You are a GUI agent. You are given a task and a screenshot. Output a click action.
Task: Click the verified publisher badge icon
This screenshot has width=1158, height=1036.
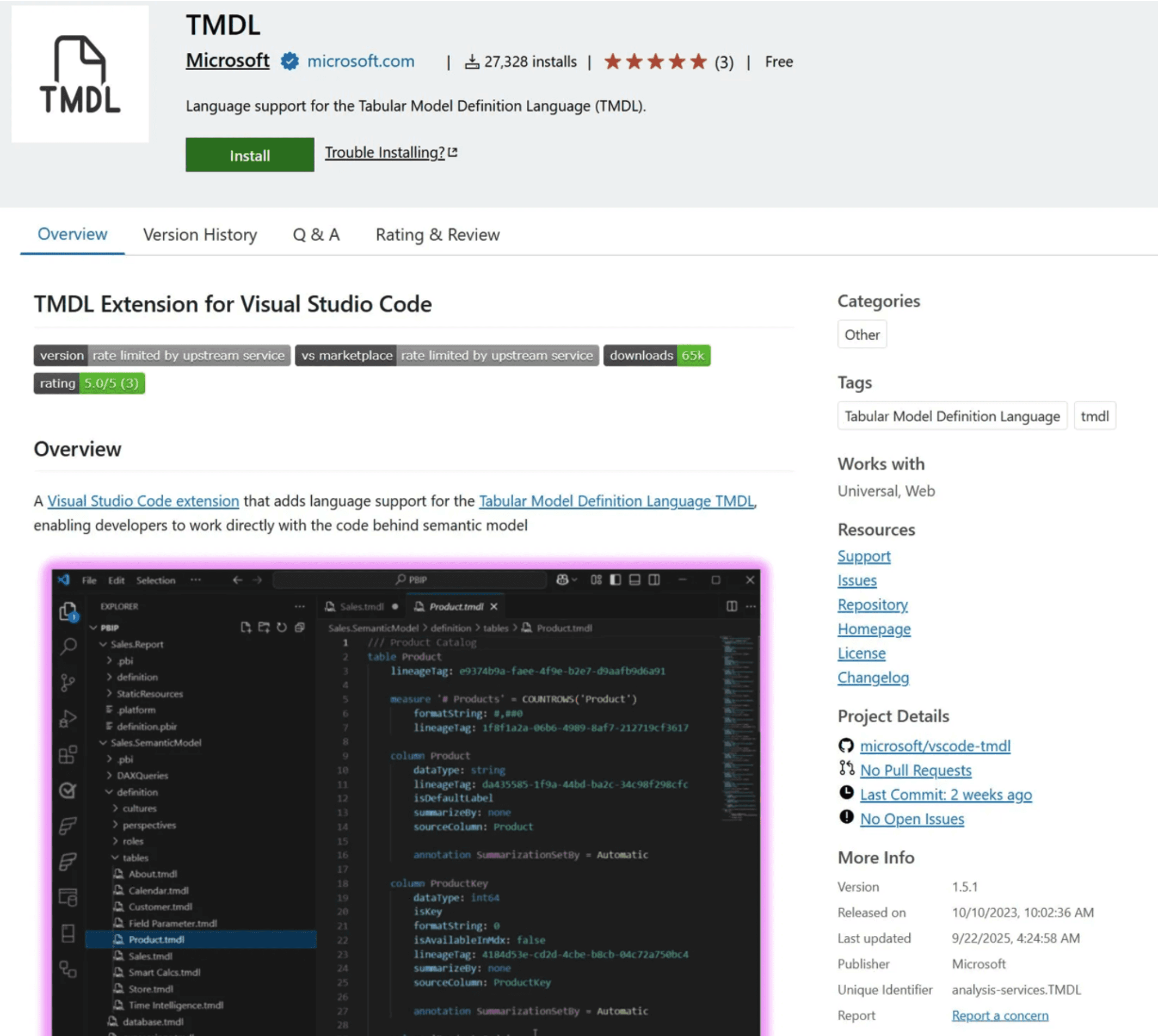[x=289, y=61]
